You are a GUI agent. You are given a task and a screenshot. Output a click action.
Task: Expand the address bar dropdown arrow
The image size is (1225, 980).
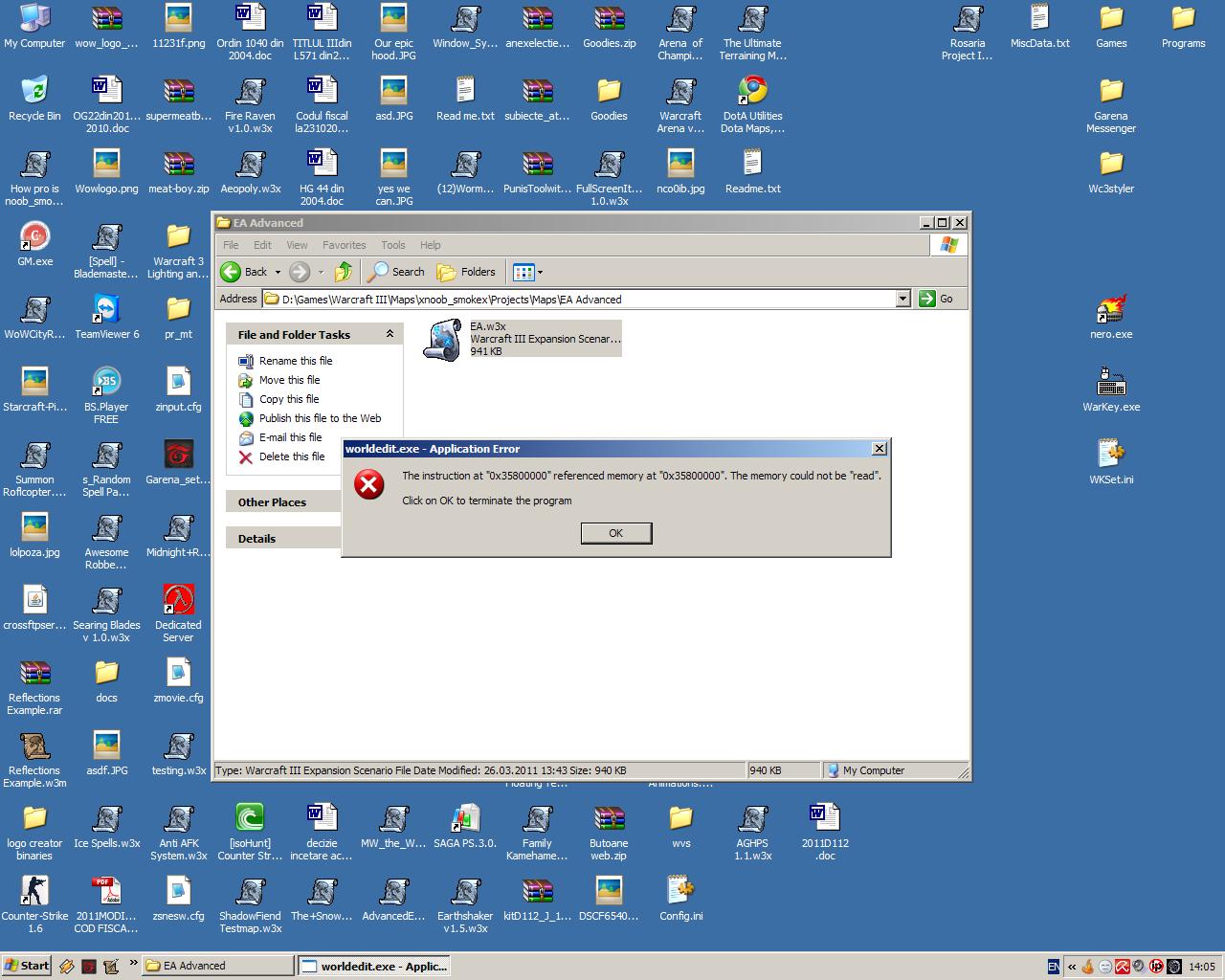[902, 299]
